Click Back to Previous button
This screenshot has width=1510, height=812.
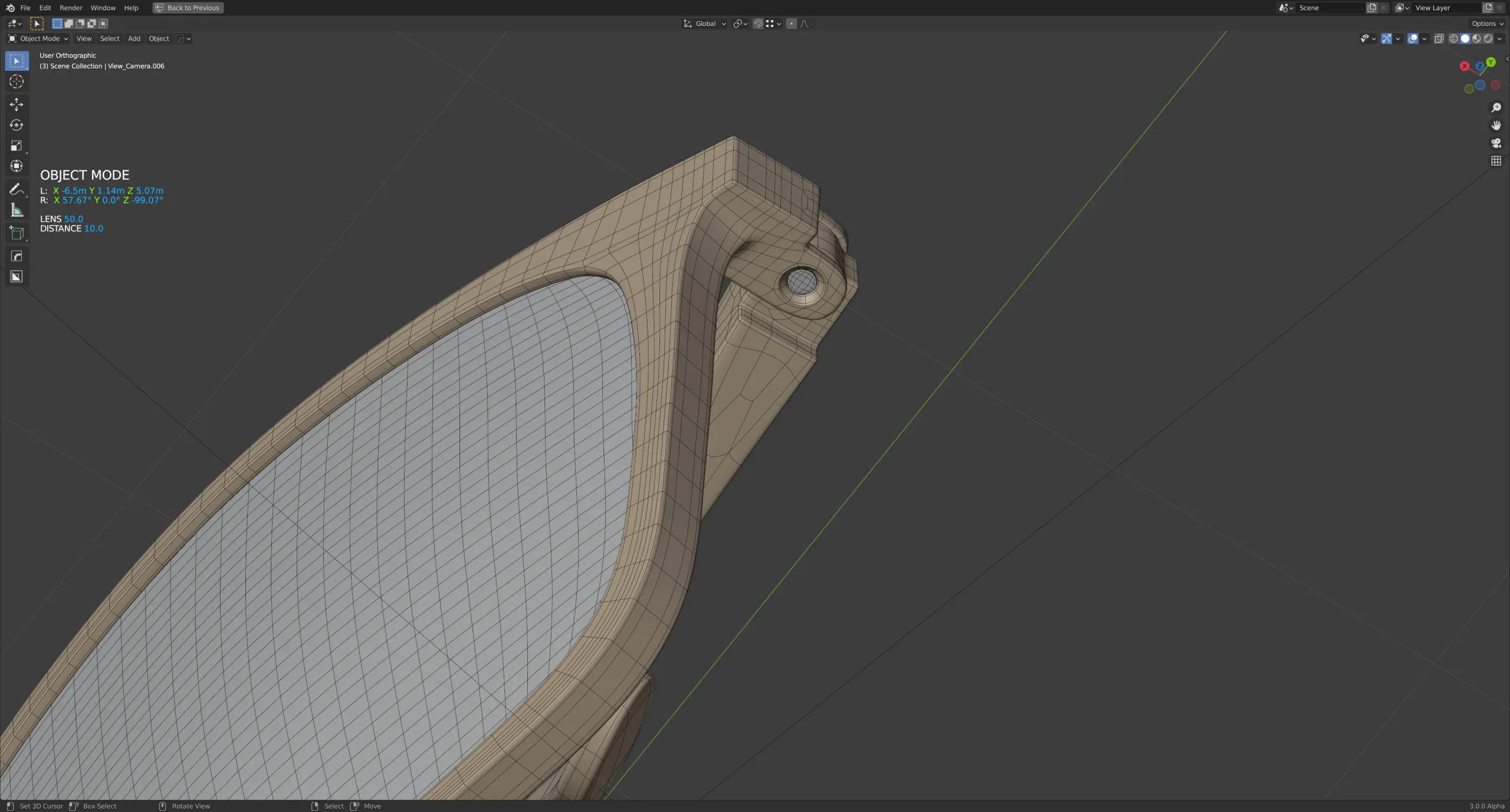tap(188, 8)
